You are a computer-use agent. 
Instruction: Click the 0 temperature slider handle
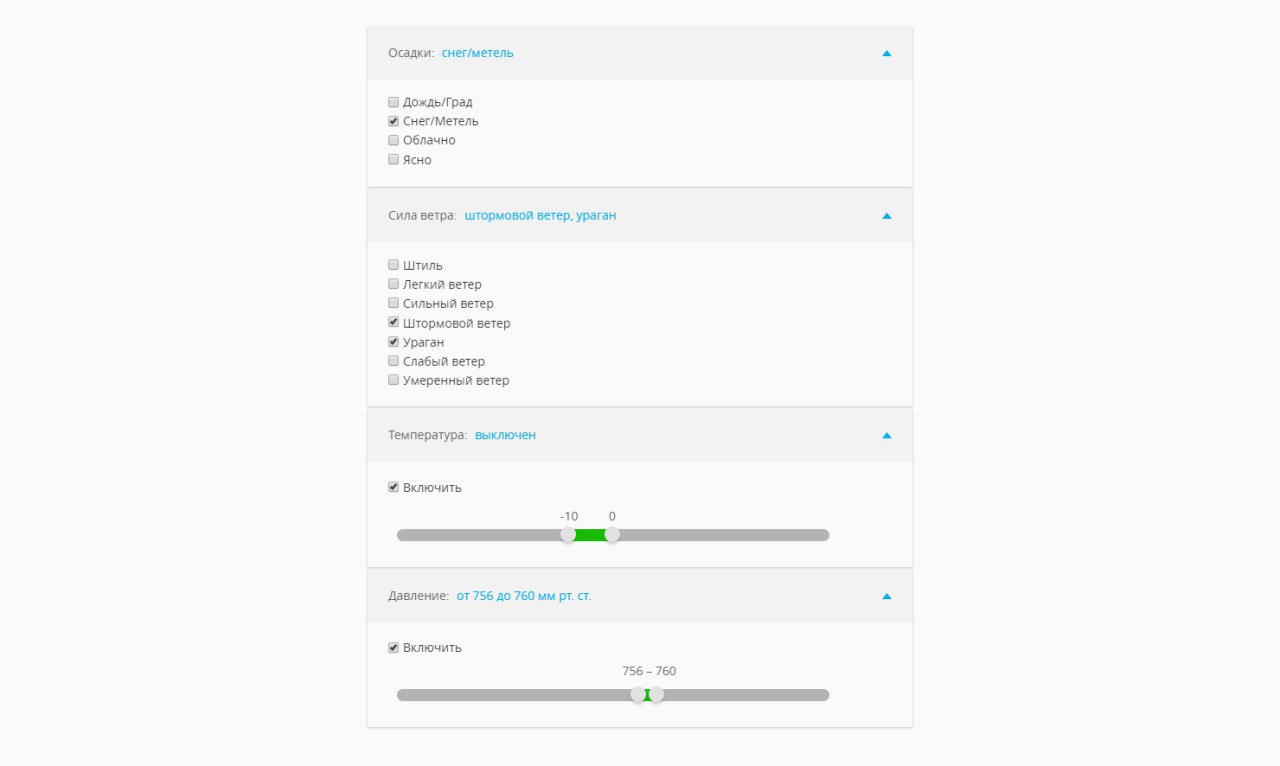coord(612,535)
